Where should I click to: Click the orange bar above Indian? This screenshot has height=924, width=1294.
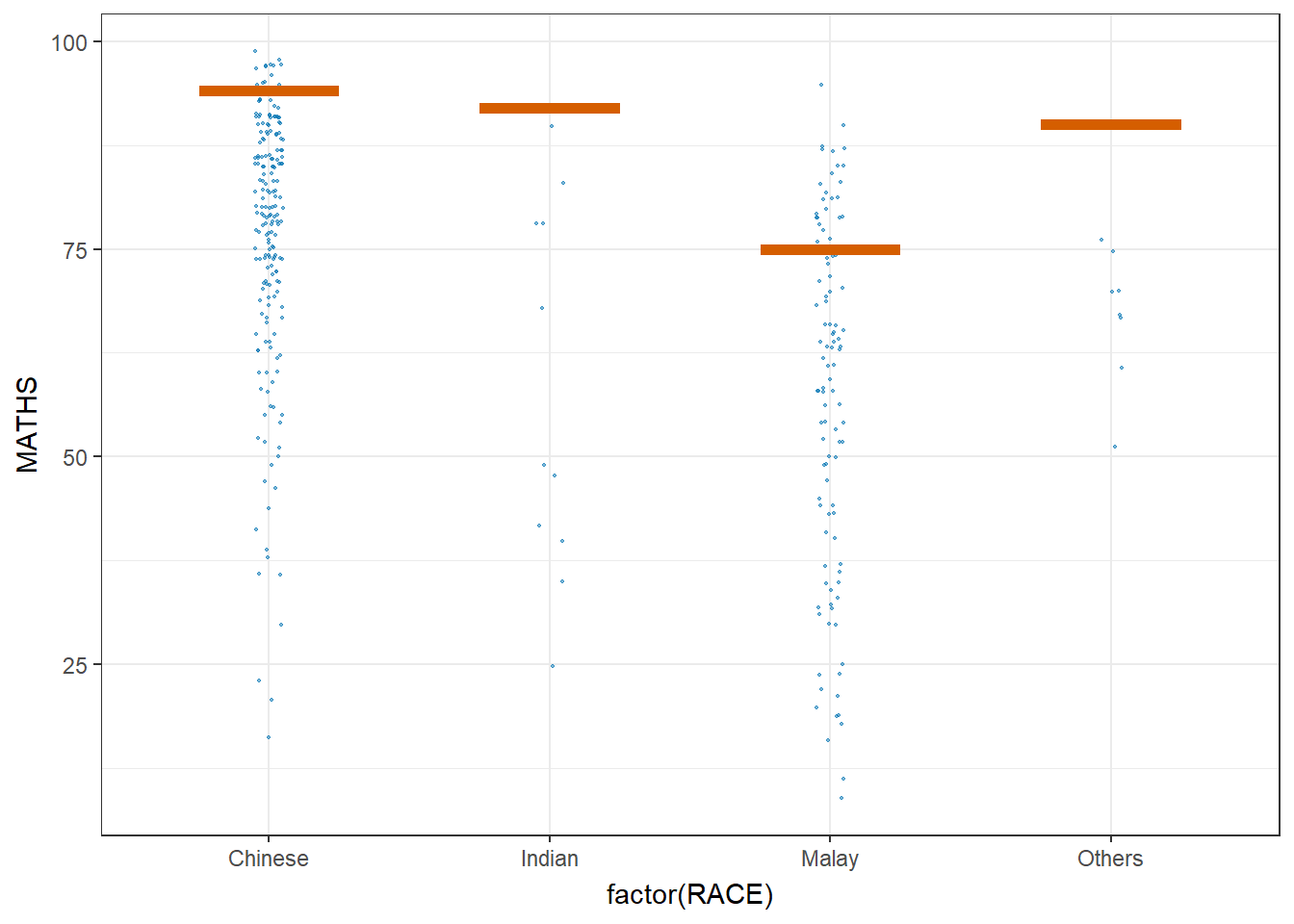click(x=549, y=109)
